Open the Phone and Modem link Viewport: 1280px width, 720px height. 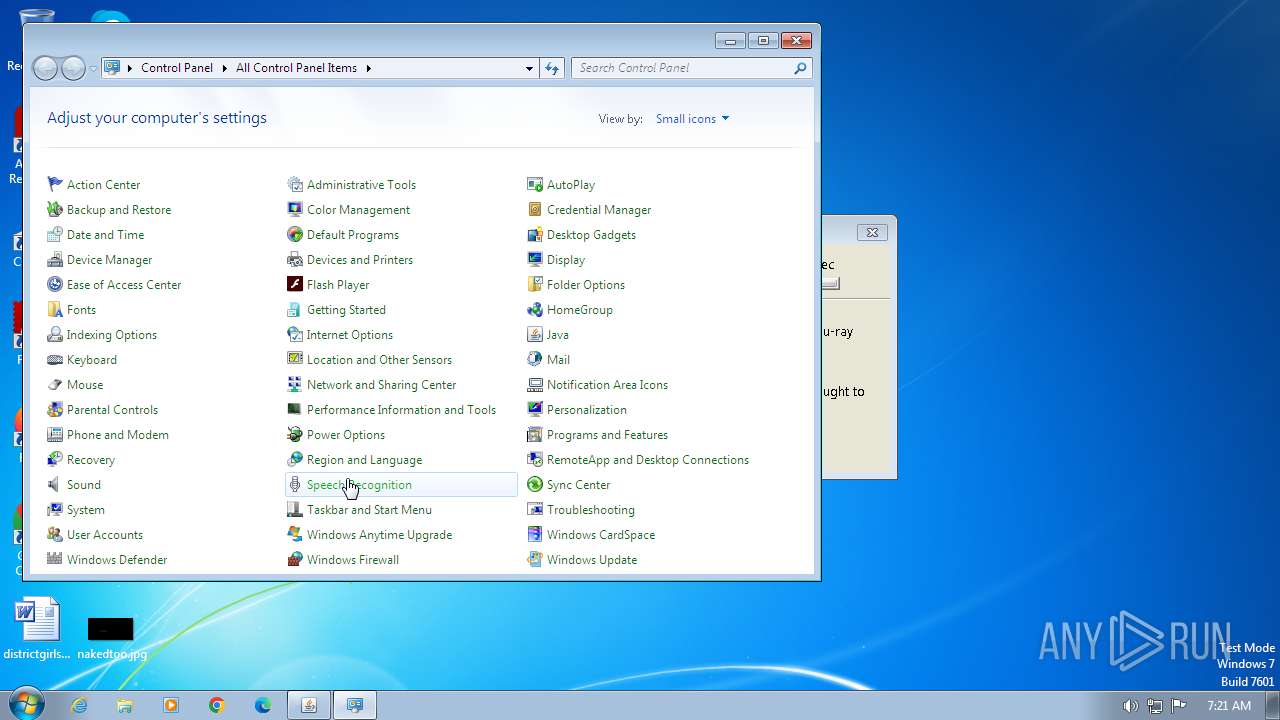coord(118,434)
